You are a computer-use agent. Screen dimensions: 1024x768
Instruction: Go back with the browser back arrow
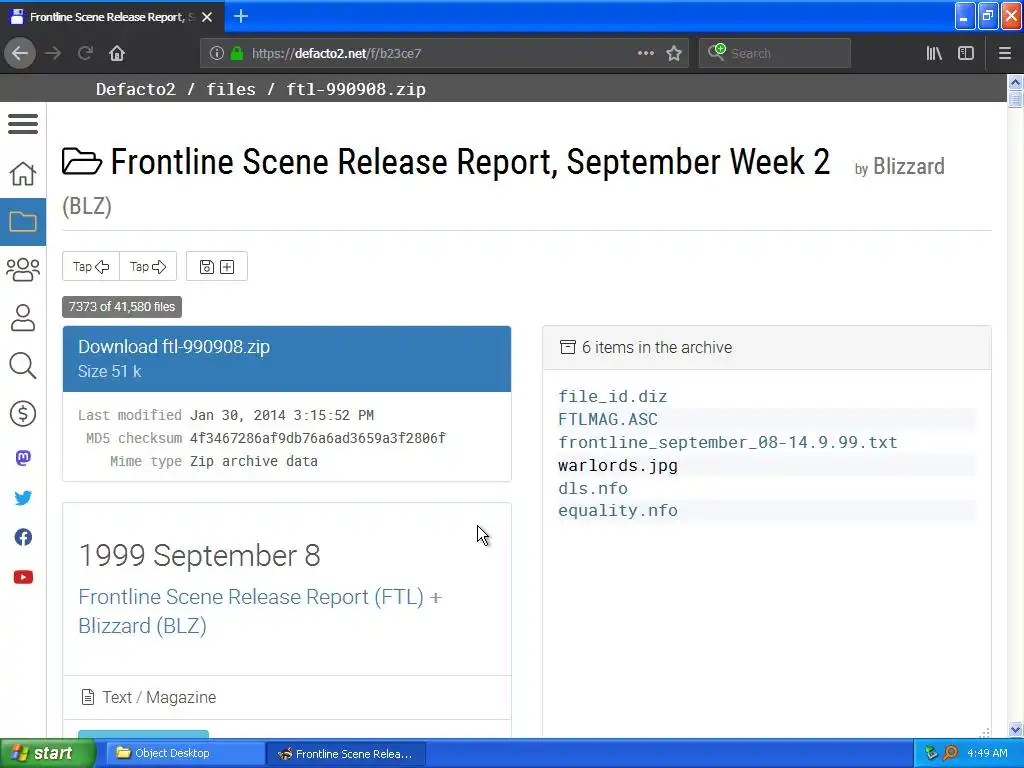tap(20, 53)
